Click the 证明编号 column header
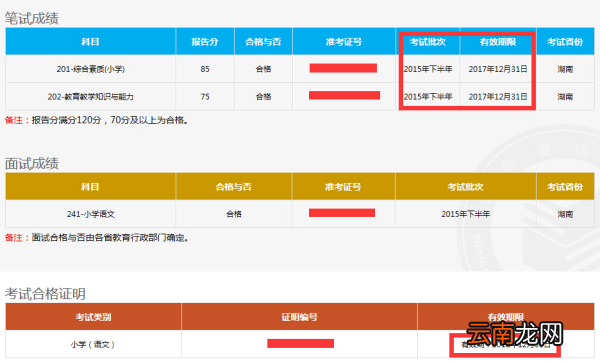Viewport: 600px width, 362px height. pyautogui.click(x=299, y=317)
